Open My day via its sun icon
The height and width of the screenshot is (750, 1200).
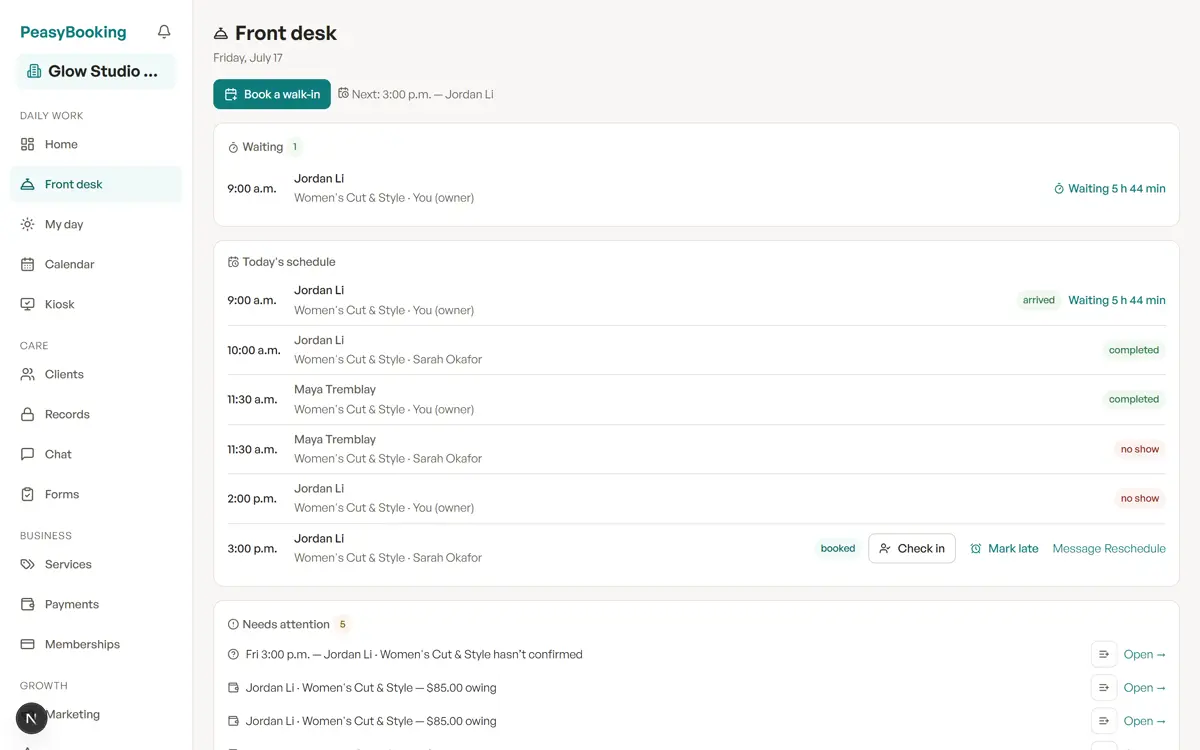[x=28, y=224]
